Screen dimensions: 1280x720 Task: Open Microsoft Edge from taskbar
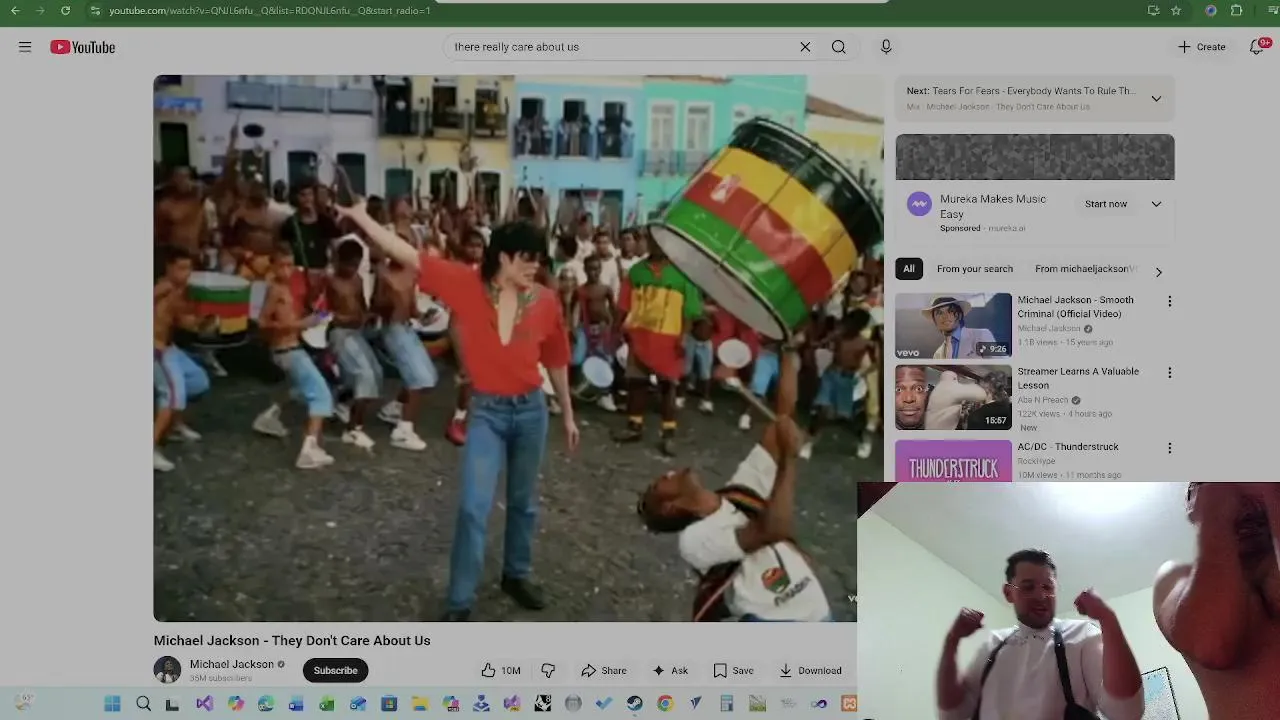click(266, 704)
